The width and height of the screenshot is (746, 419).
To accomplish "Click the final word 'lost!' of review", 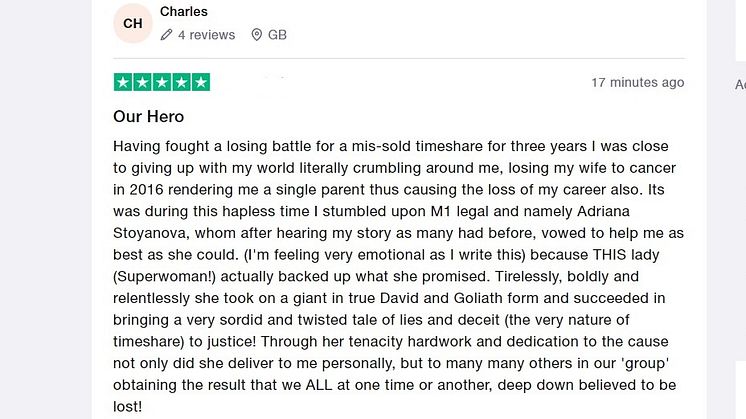I will coord(128,407).
